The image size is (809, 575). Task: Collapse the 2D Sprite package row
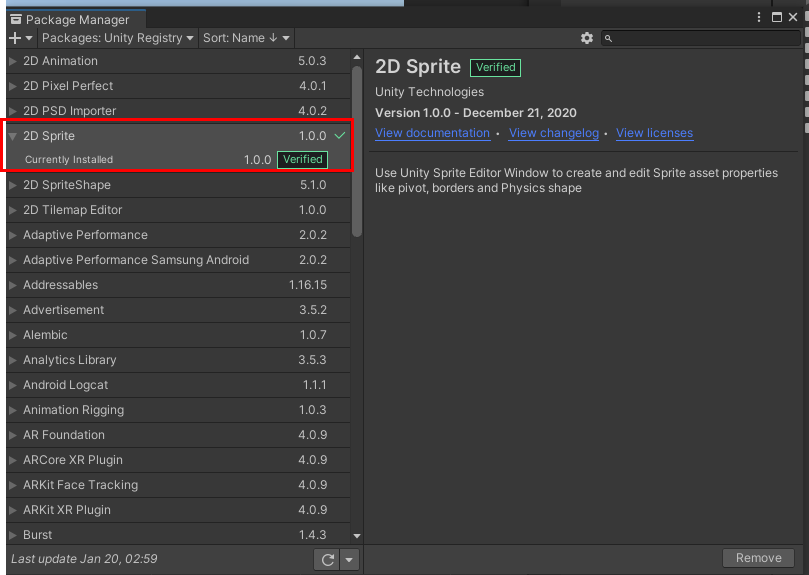pyautogui.click(x=13, y=136)
